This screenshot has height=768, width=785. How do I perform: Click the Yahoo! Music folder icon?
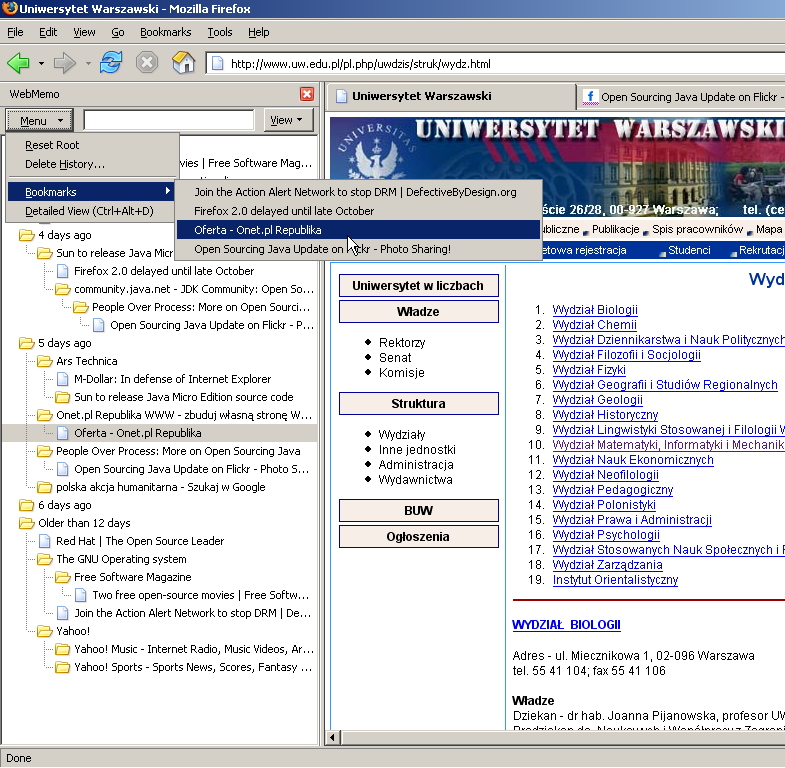(63, 649)
